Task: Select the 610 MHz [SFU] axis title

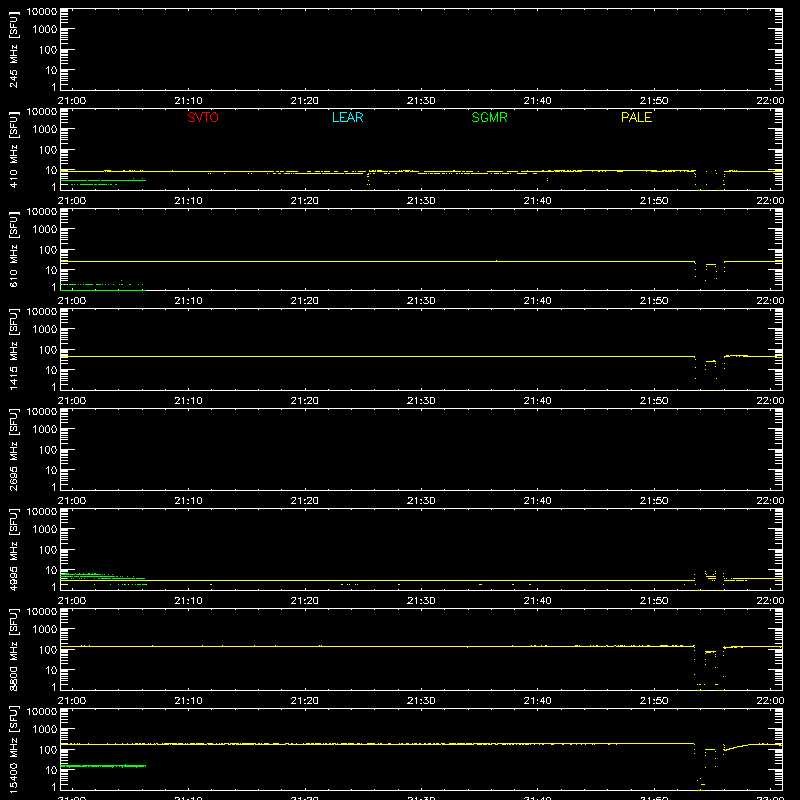Action: pyautogui.click(x=13, y=249)
